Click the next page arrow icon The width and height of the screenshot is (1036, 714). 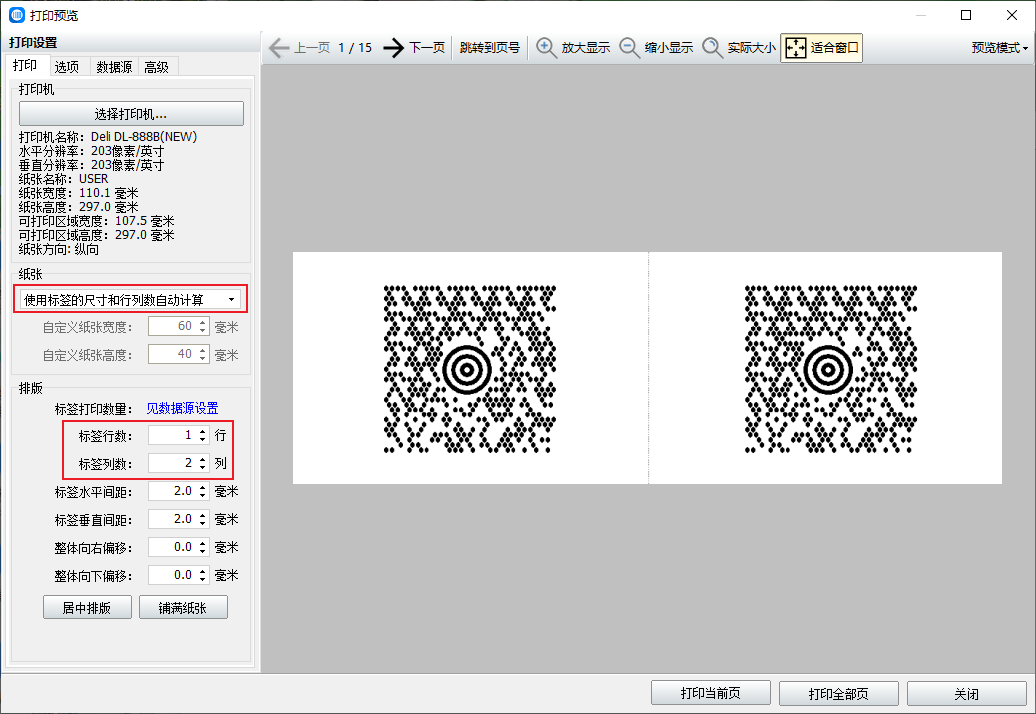point(394,48)
